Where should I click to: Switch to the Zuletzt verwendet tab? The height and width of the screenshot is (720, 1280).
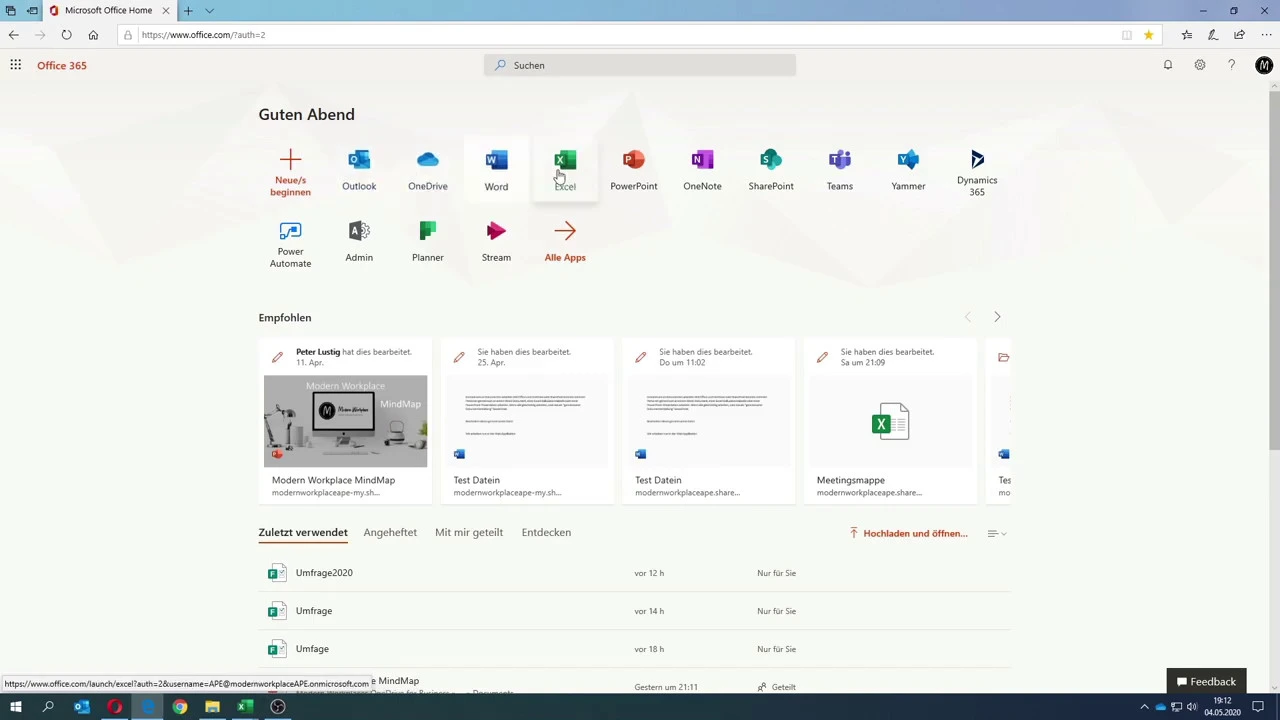[x=303, y=532]
